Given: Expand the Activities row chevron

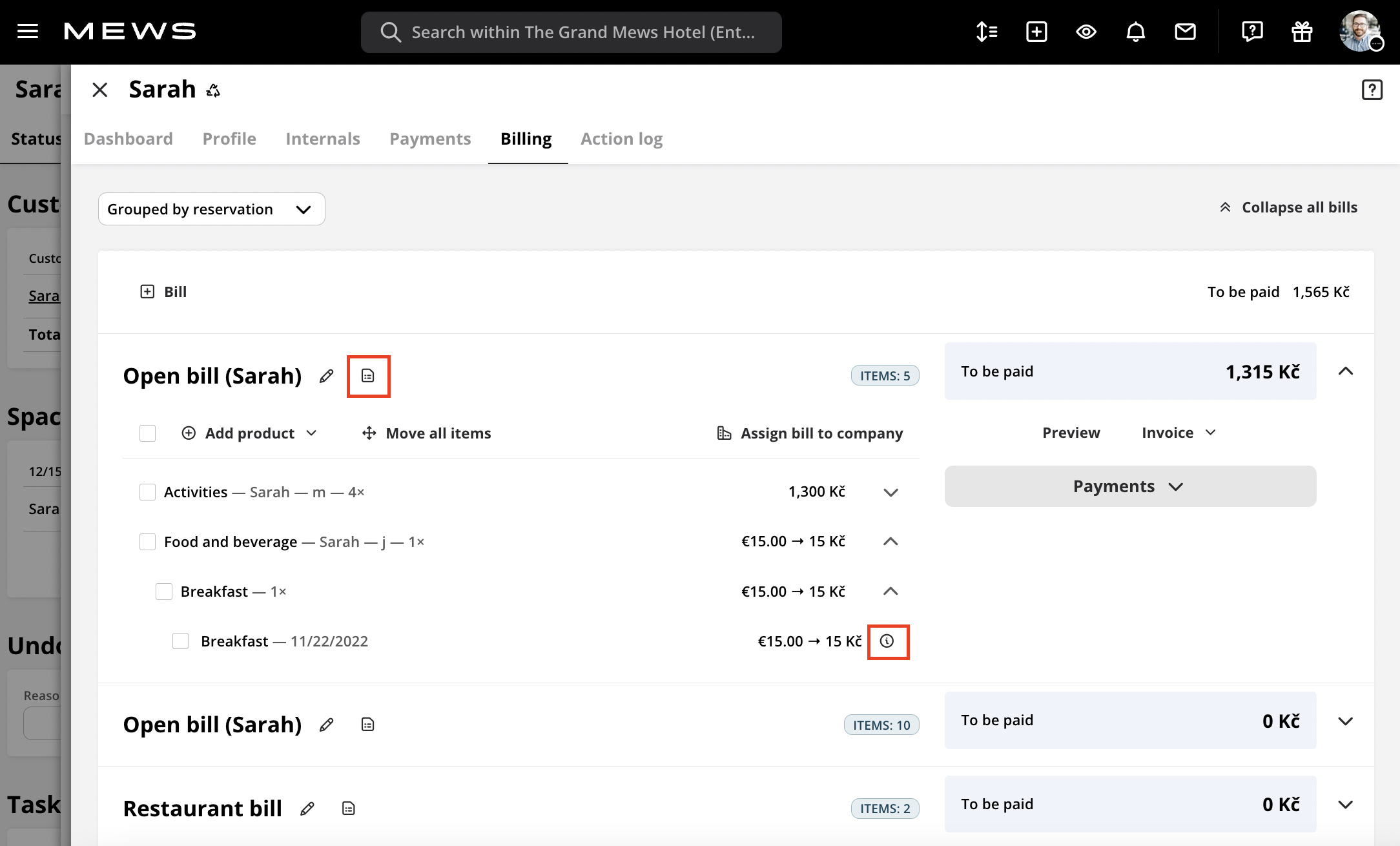Looking at the screenshot, I should point(890,493).
